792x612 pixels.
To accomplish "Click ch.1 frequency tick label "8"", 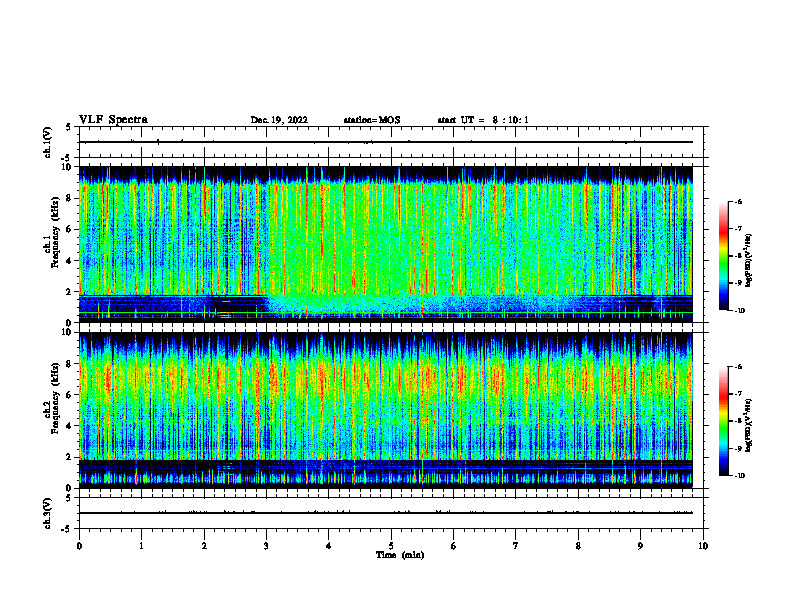I will (69, 198).
